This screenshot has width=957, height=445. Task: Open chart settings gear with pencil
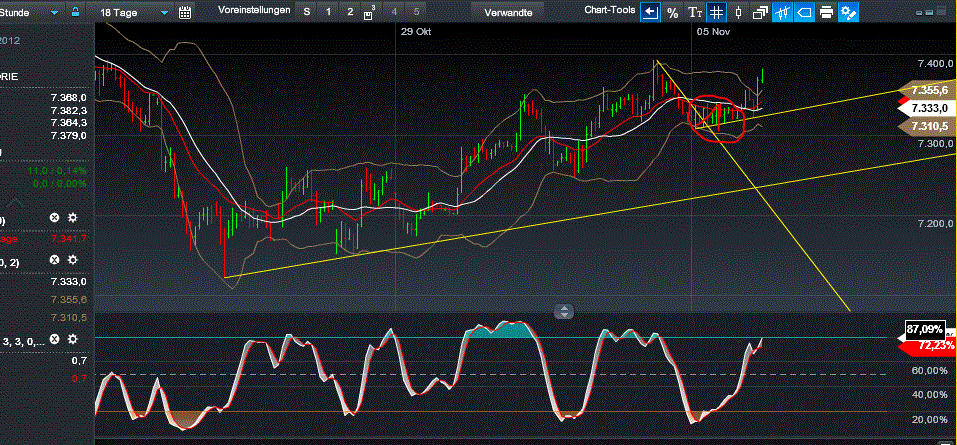pyautogui.click(x=849, y=13)
